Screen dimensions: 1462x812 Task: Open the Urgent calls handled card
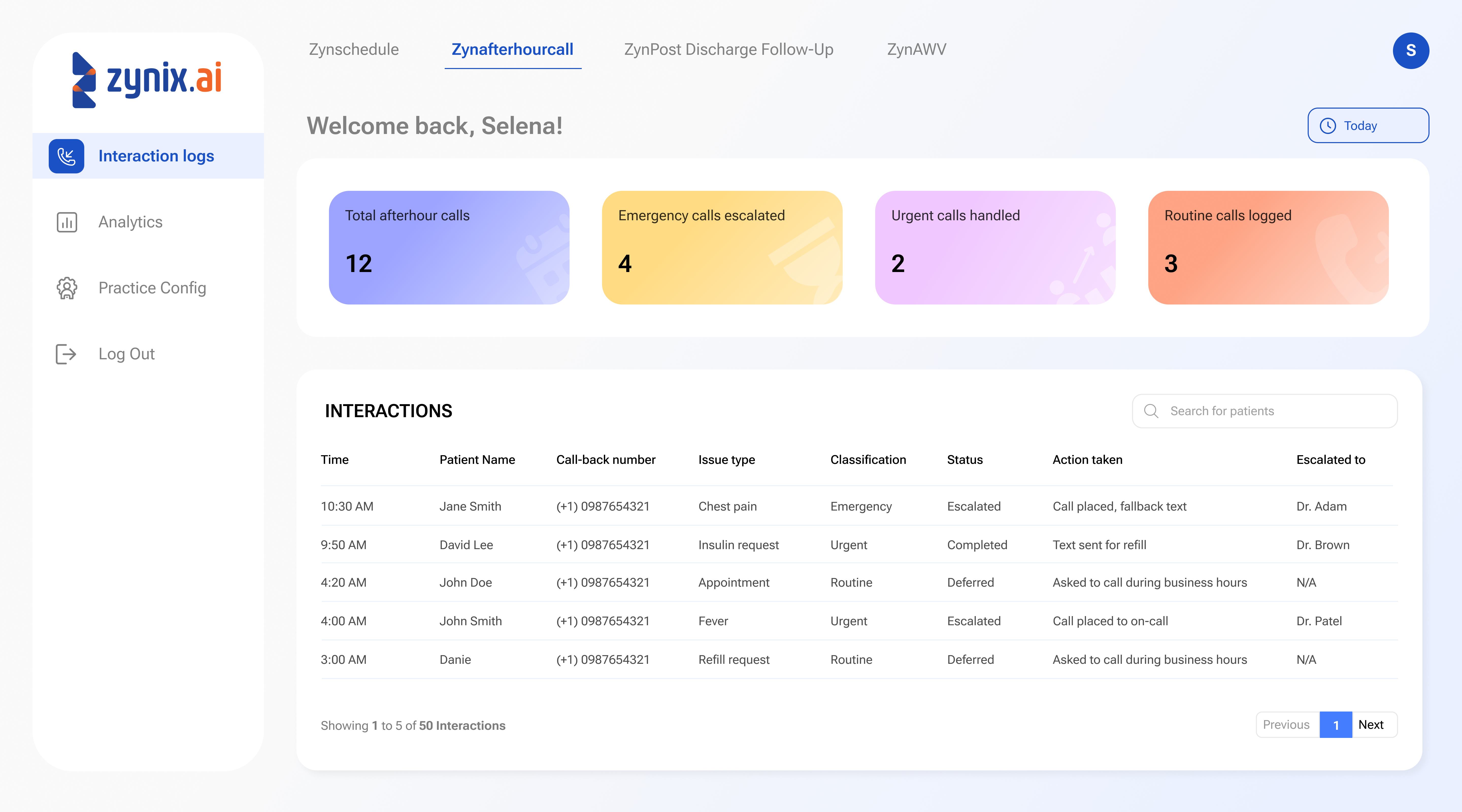click(x=995, y=247)
